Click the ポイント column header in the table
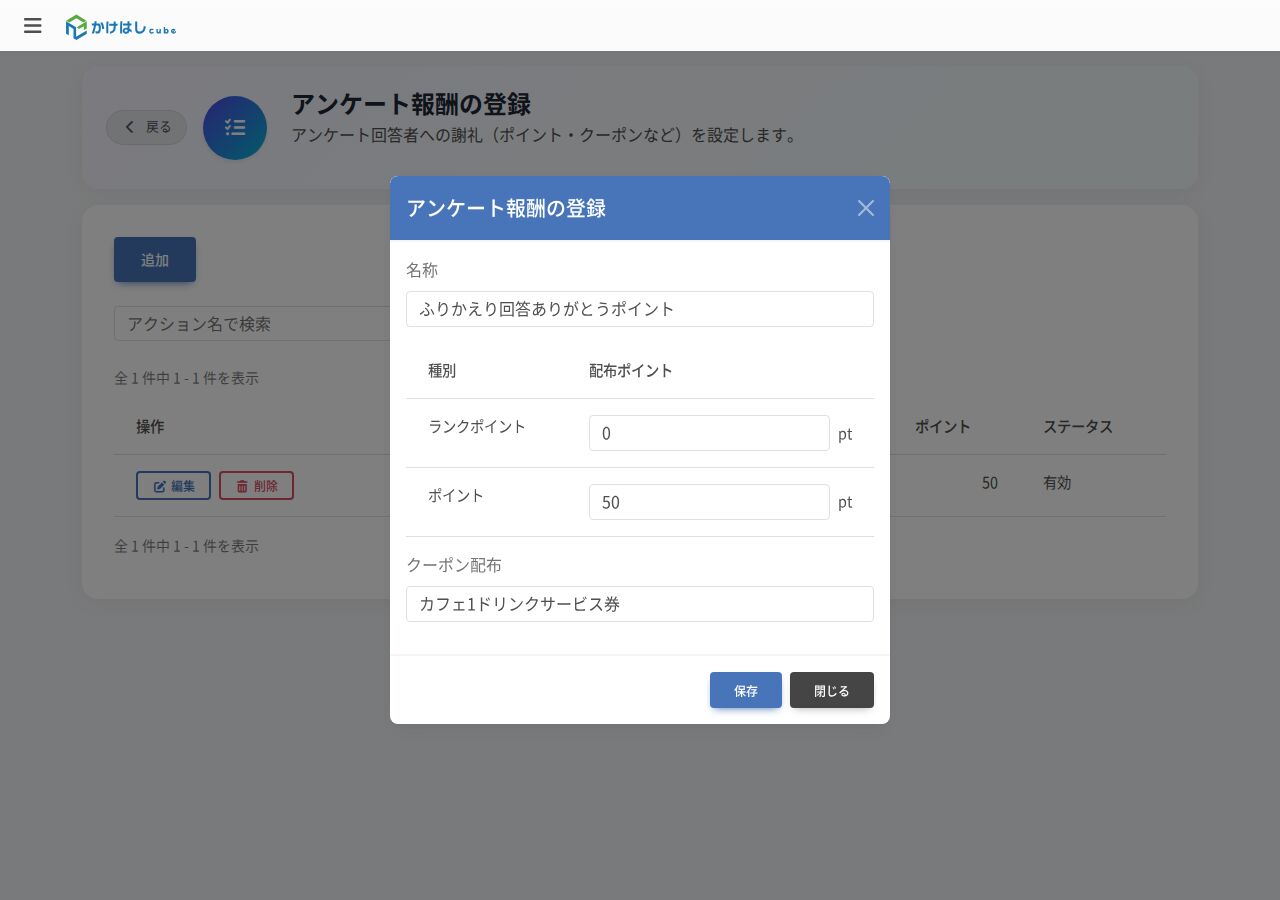 [x=943, y=427]
